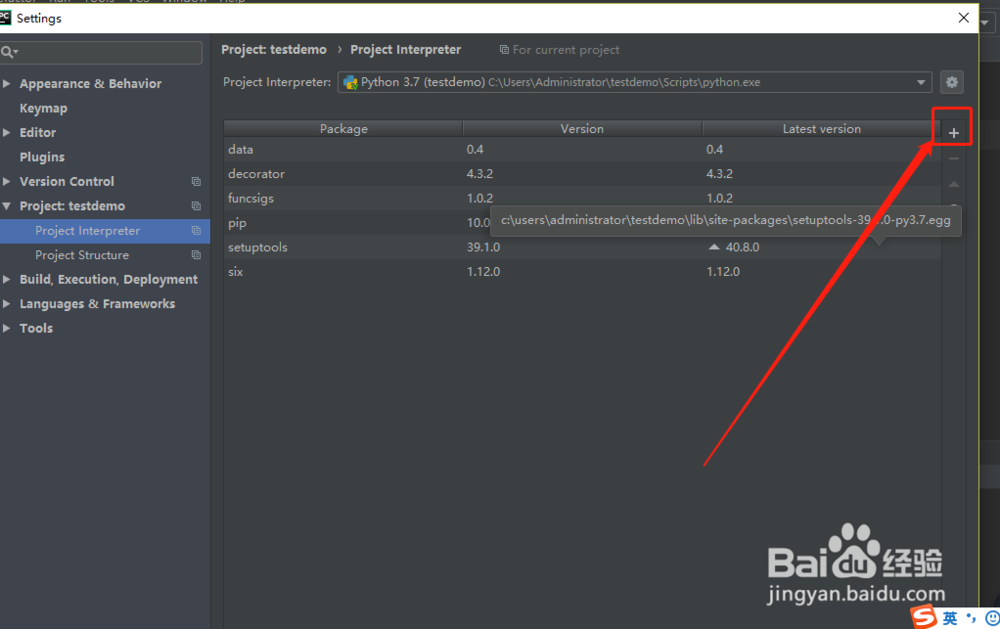The image size is (1000, 629).
Task: Click decorator version 4.3.2 cell
Action: pyautogui.click(x=480, y=174)
